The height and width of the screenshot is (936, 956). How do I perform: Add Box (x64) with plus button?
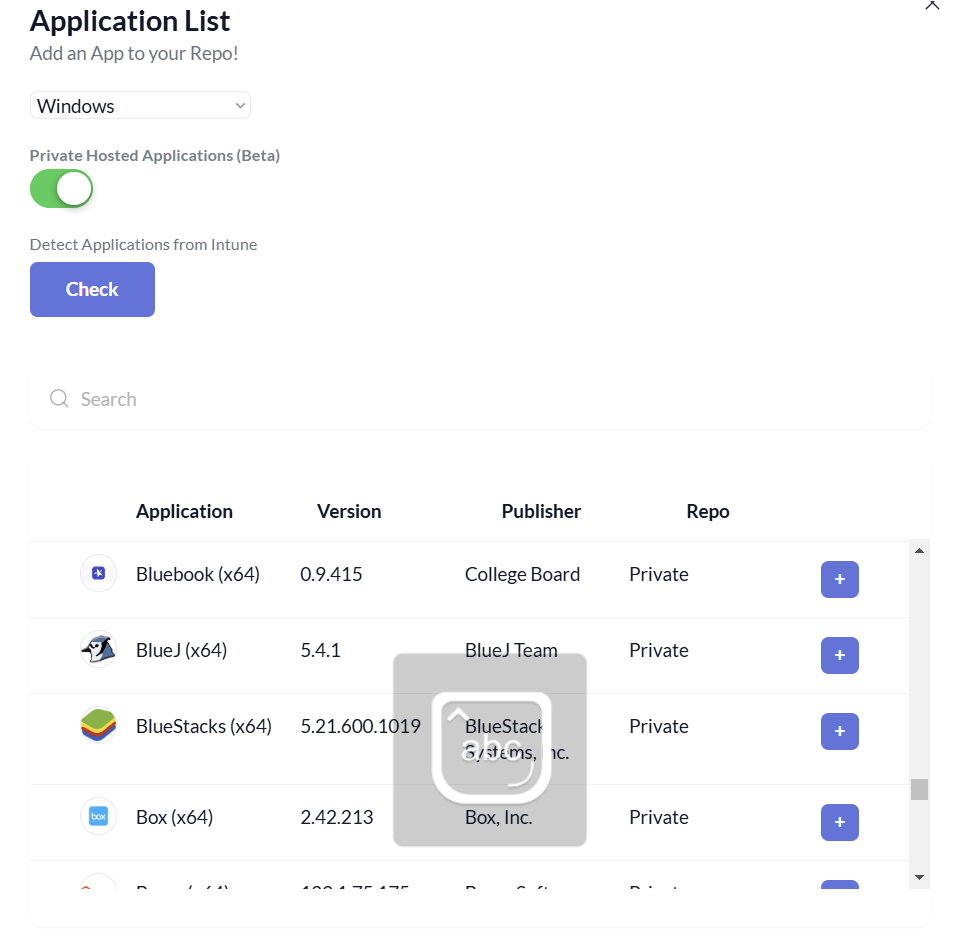point(839,822)
